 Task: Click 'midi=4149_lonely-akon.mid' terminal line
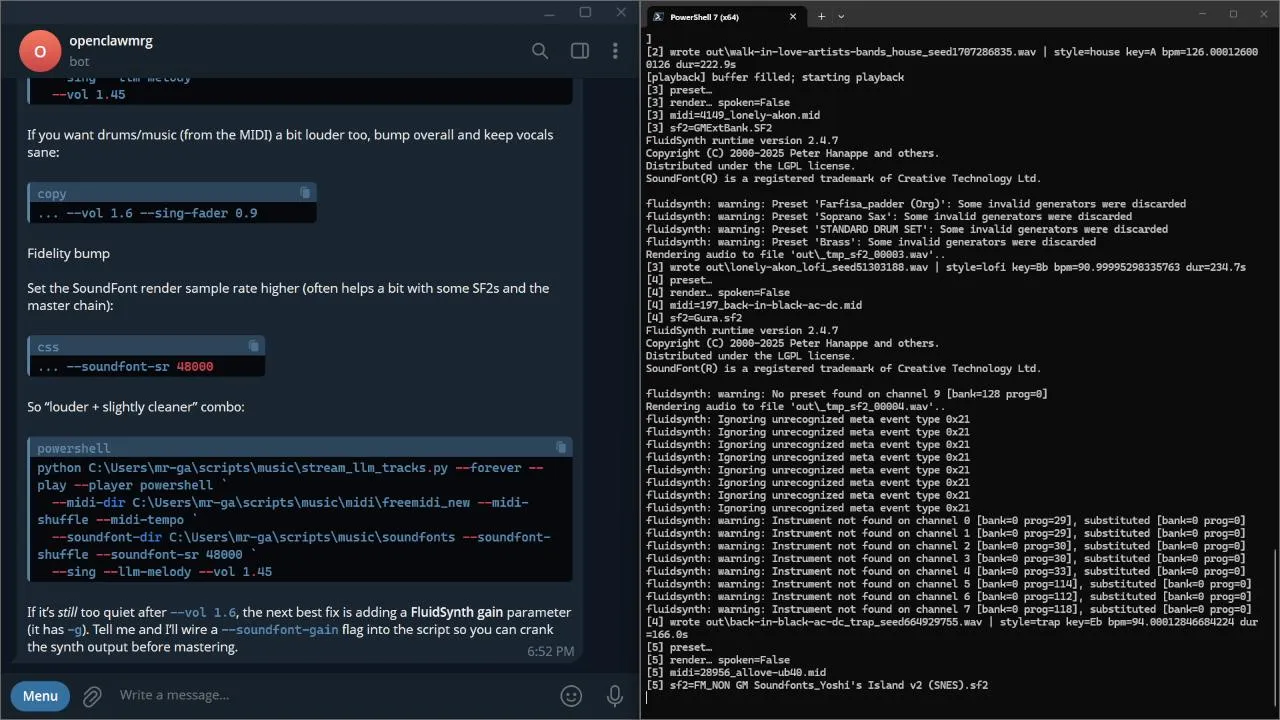coord(733,115)
